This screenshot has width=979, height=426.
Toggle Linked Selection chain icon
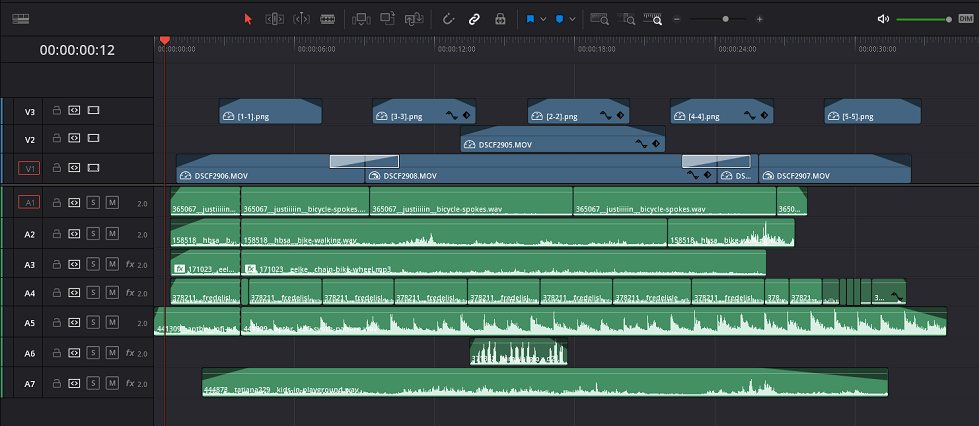point(474,19)
